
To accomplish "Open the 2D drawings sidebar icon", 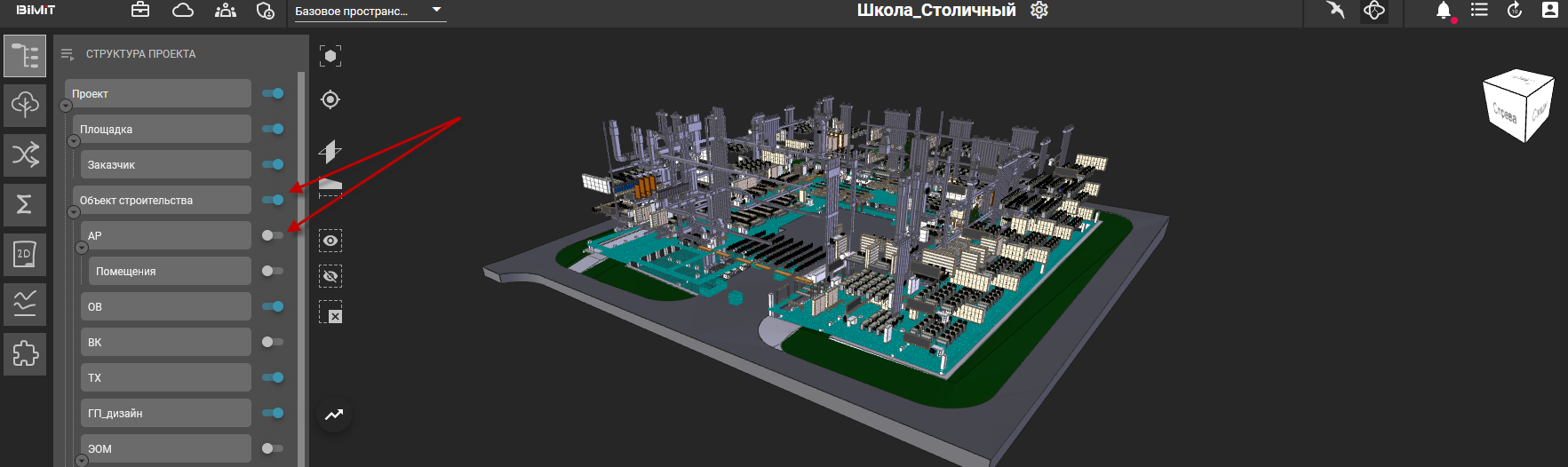I will pos(25,255).
